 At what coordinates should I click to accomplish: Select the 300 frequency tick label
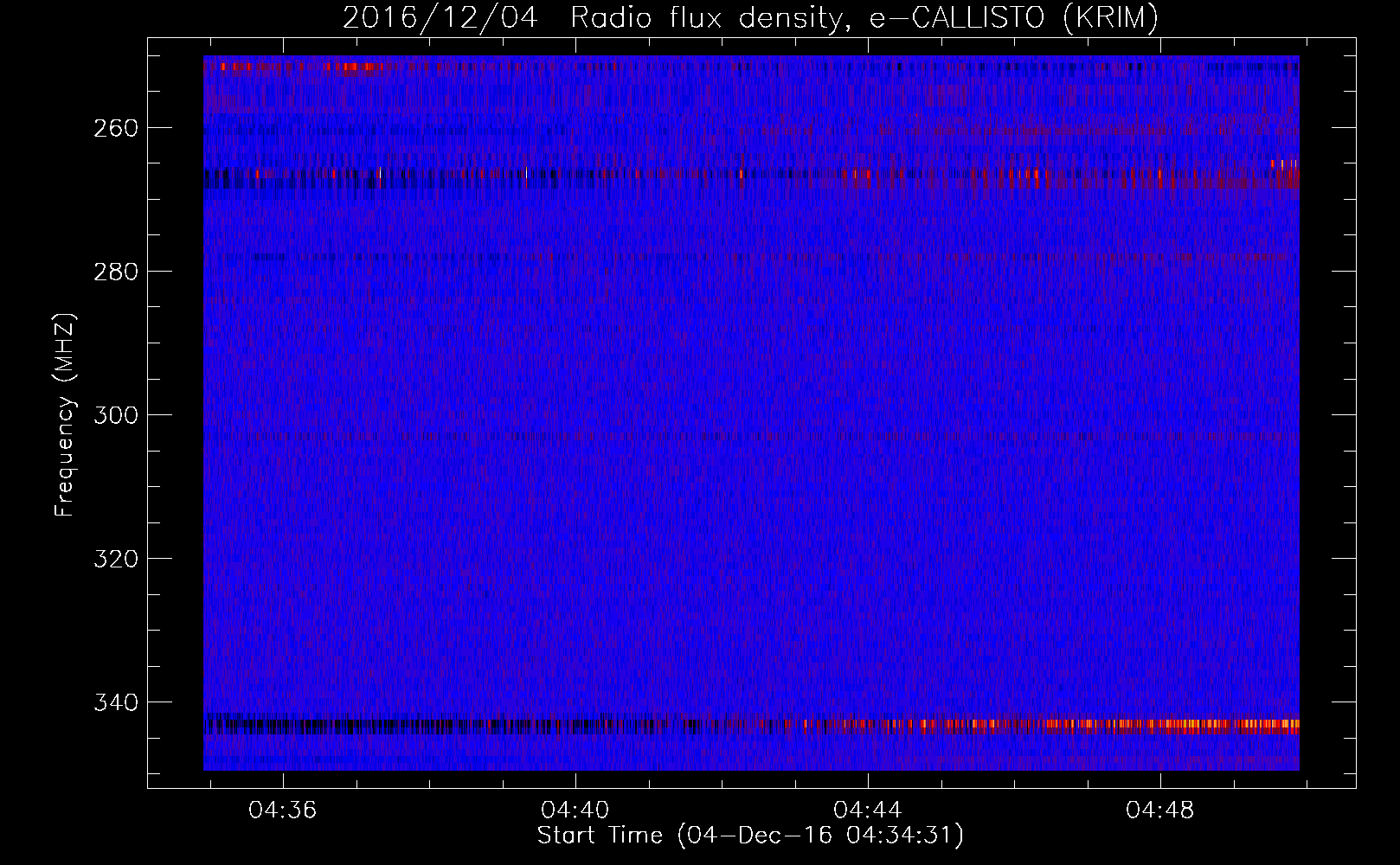click(x=115, y=415)
